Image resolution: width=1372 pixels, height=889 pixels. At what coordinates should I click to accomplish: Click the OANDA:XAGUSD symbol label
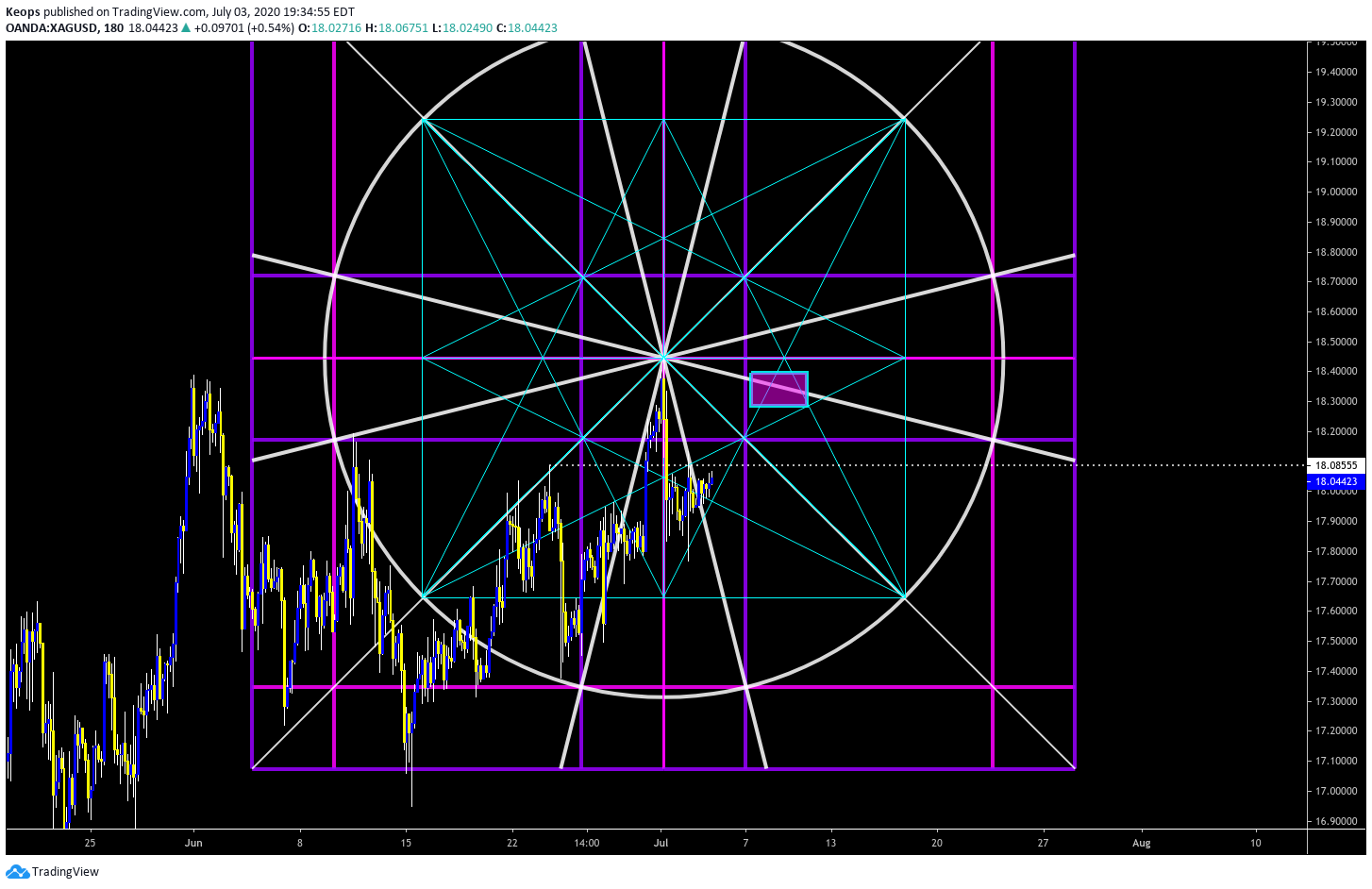pyautogui.click(x=51, y=28)
